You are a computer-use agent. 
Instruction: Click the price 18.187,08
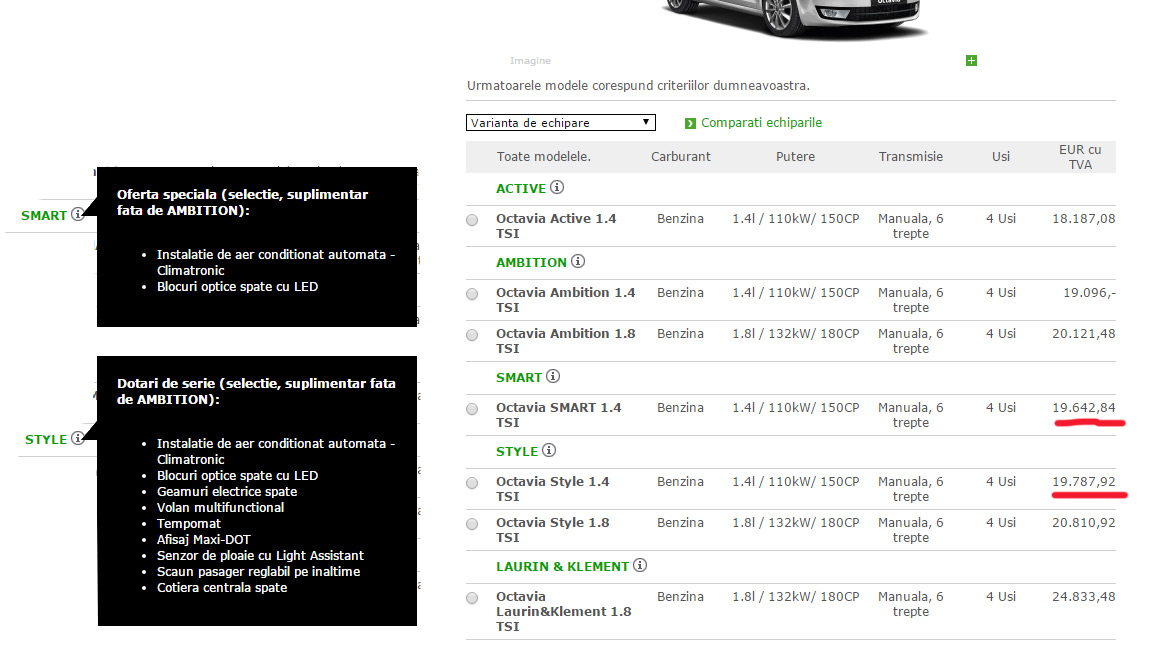[x=1084, y=218]
